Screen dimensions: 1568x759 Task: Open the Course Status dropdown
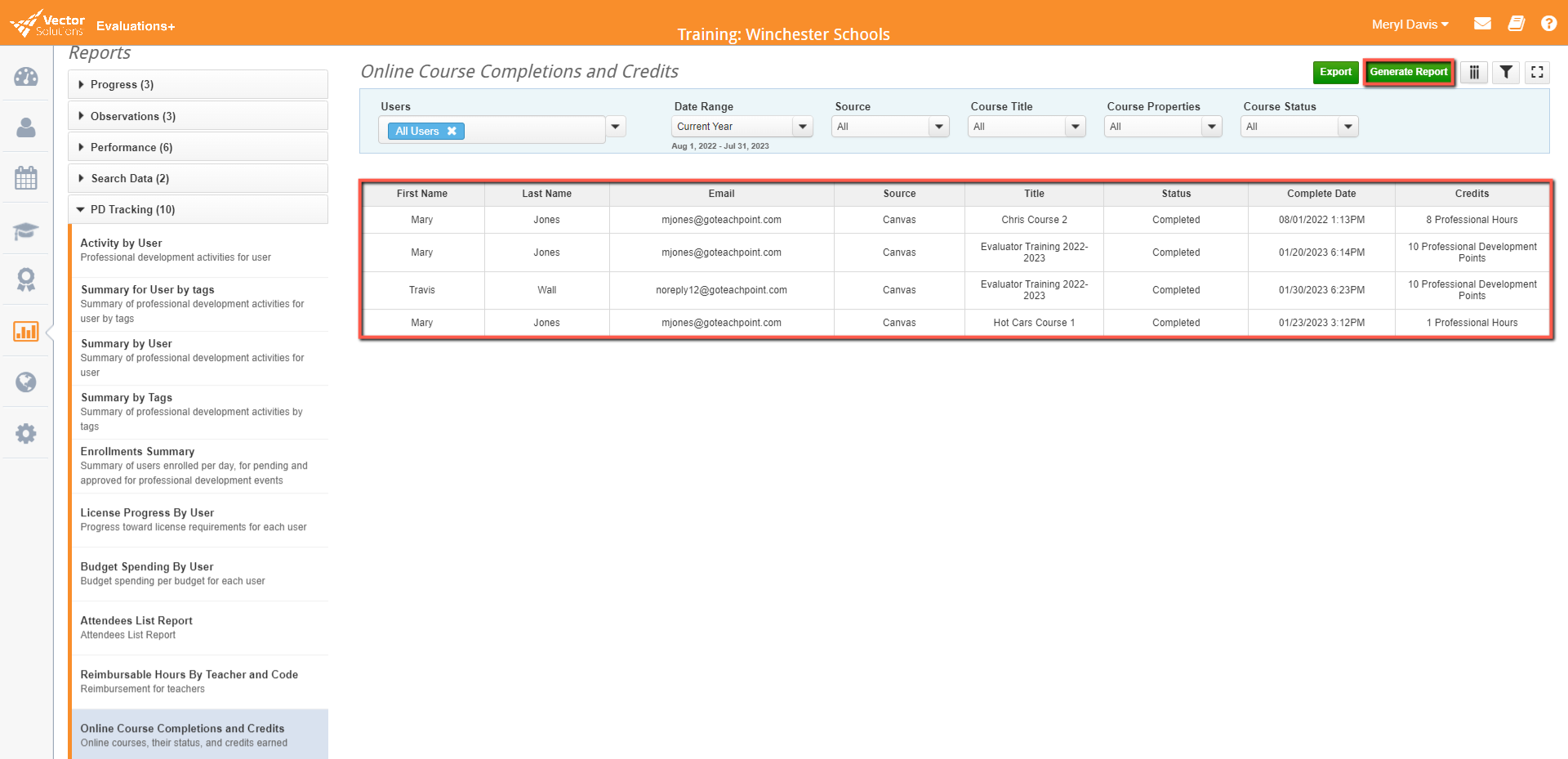(1347, 126)
